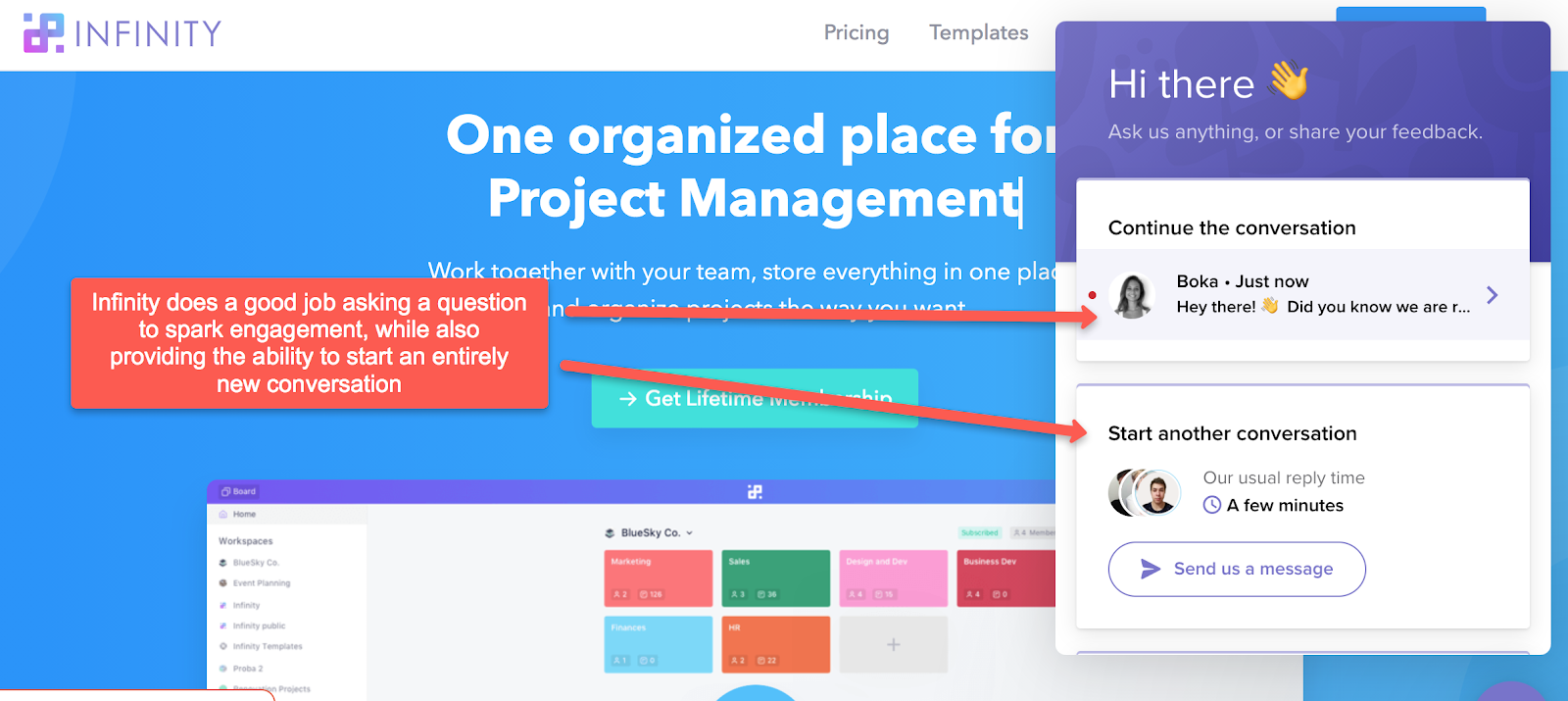Click the paper plane send icon
This screenshot has width=1568, height=701.
coord(1151,569)
